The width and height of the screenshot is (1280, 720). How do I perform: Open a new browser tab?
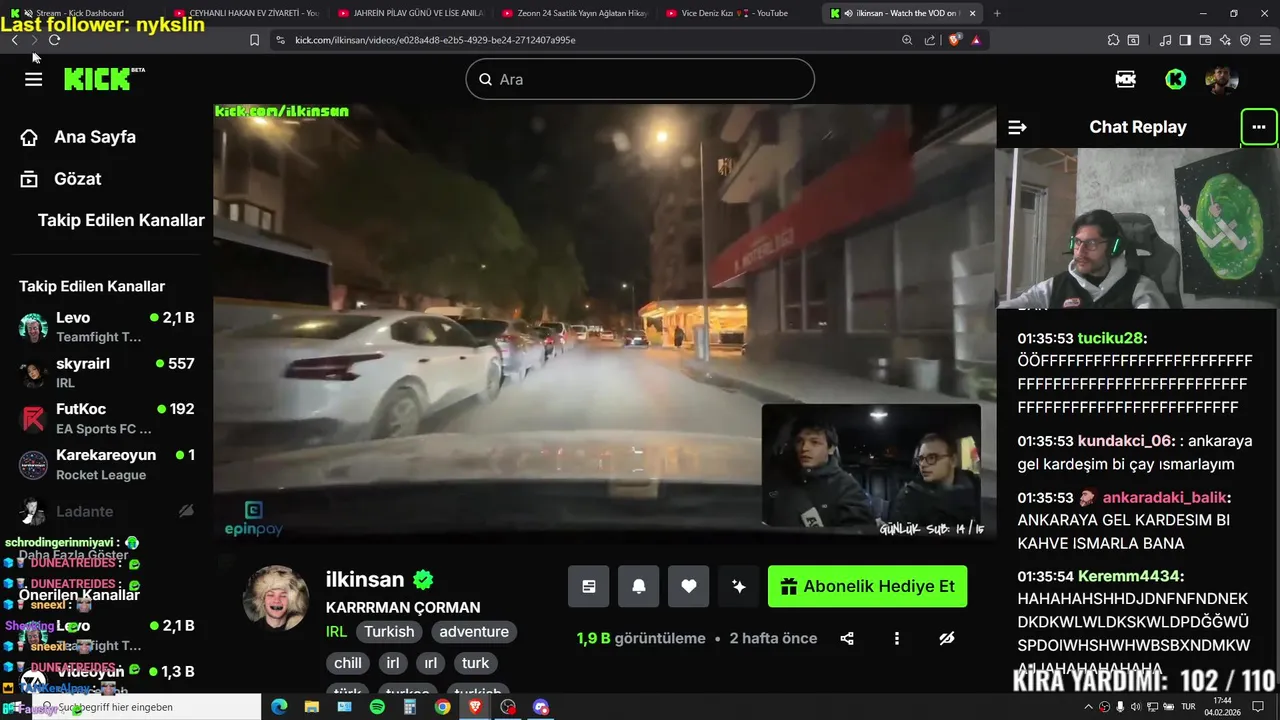997,13
